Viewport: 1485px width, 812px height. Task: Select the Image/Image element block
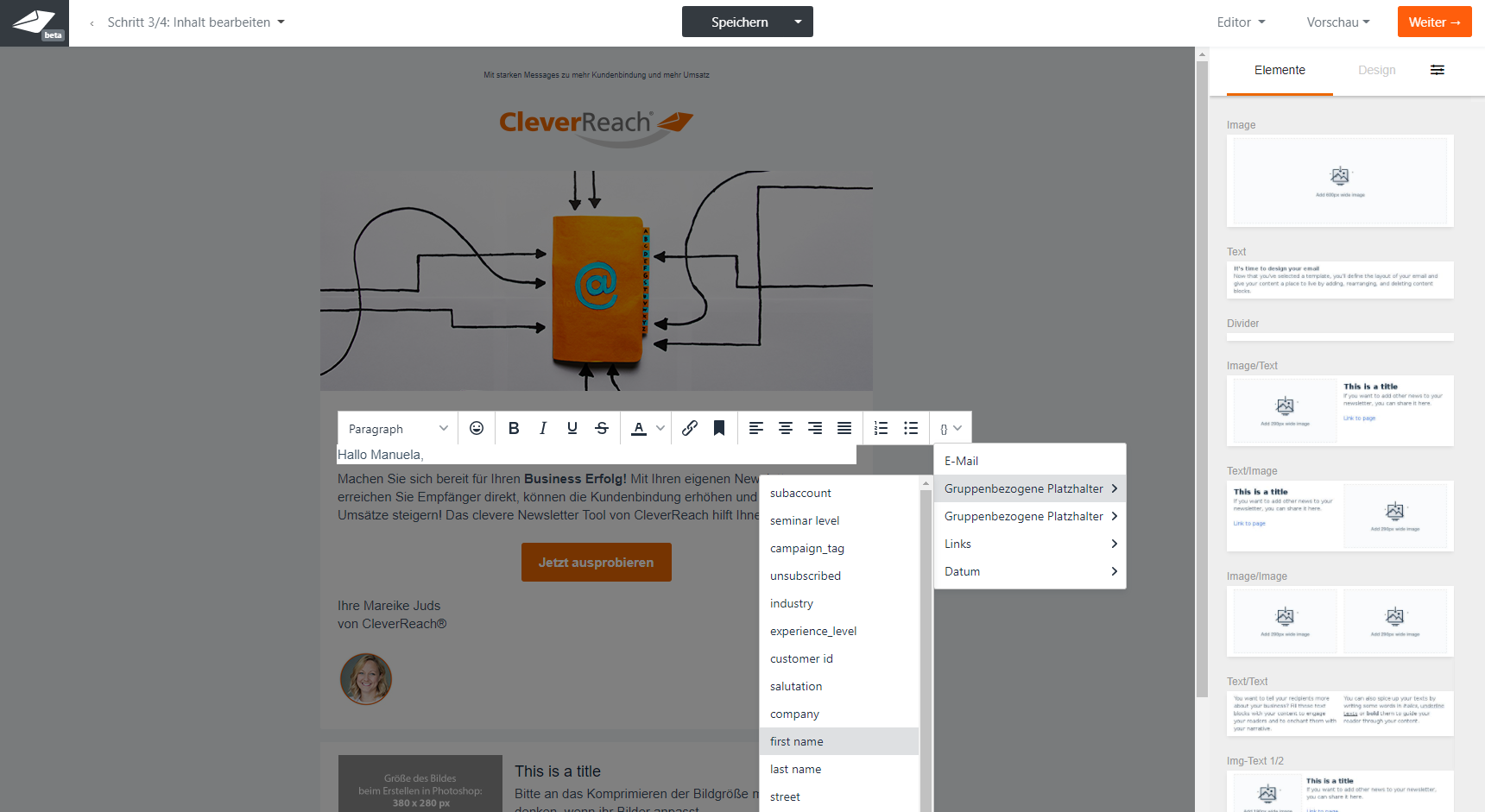[x=1340, y=621]
